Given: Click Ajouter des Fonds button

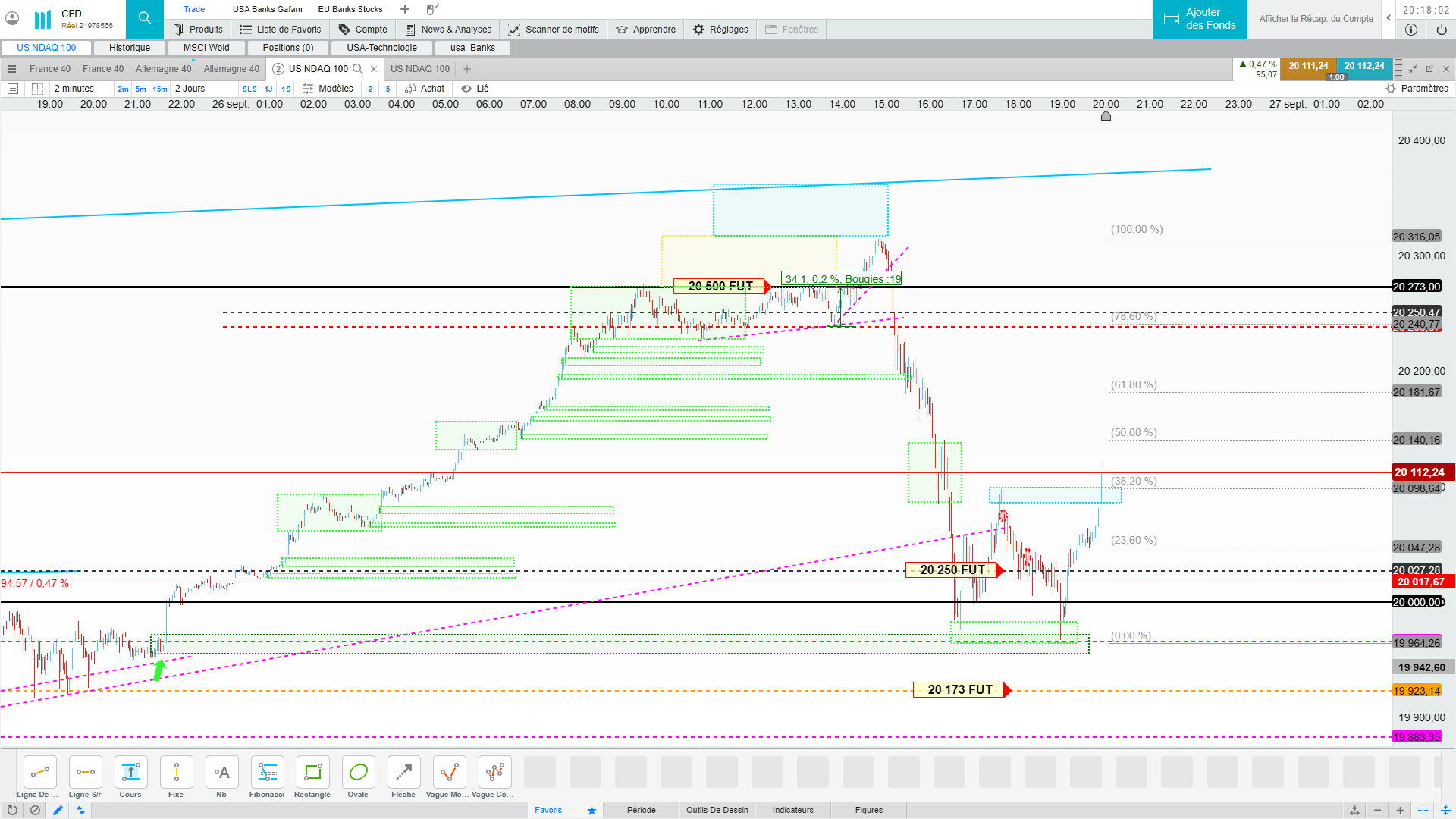Looking at the screenshot, I should (1200, 19).
